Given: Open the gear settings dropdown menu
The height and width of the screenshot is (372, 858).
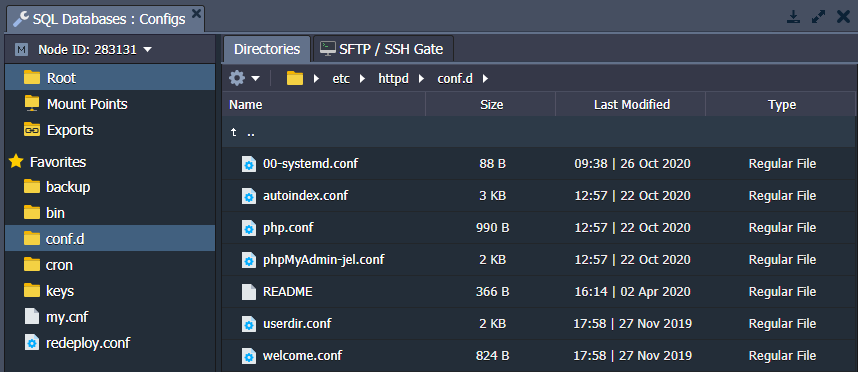Looking at the screenshot, I should [x=244, y=78].
